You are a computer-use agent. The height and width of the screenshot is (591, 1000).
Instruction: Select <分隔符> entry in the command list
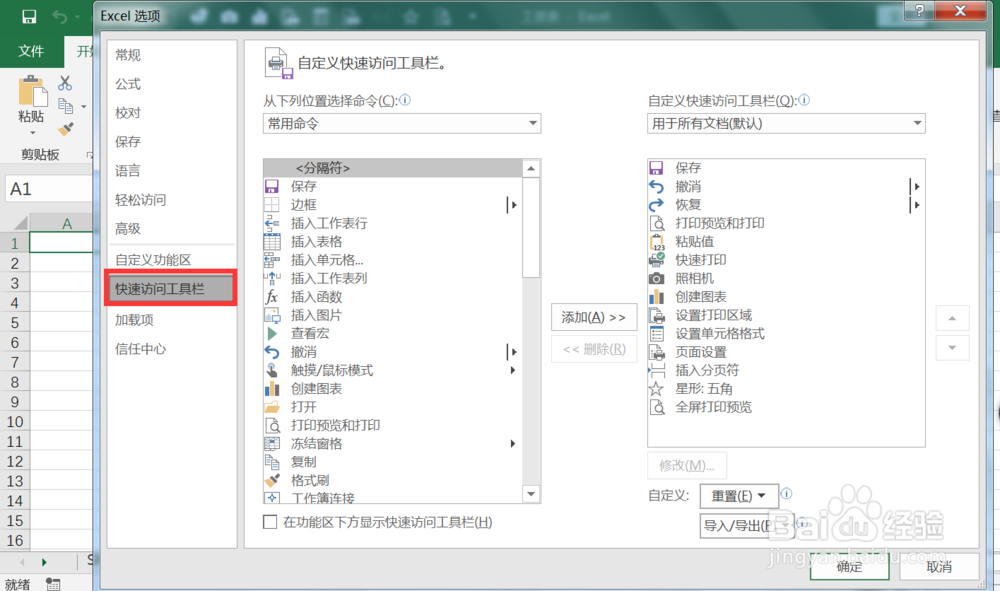click(x=392, y=168)
